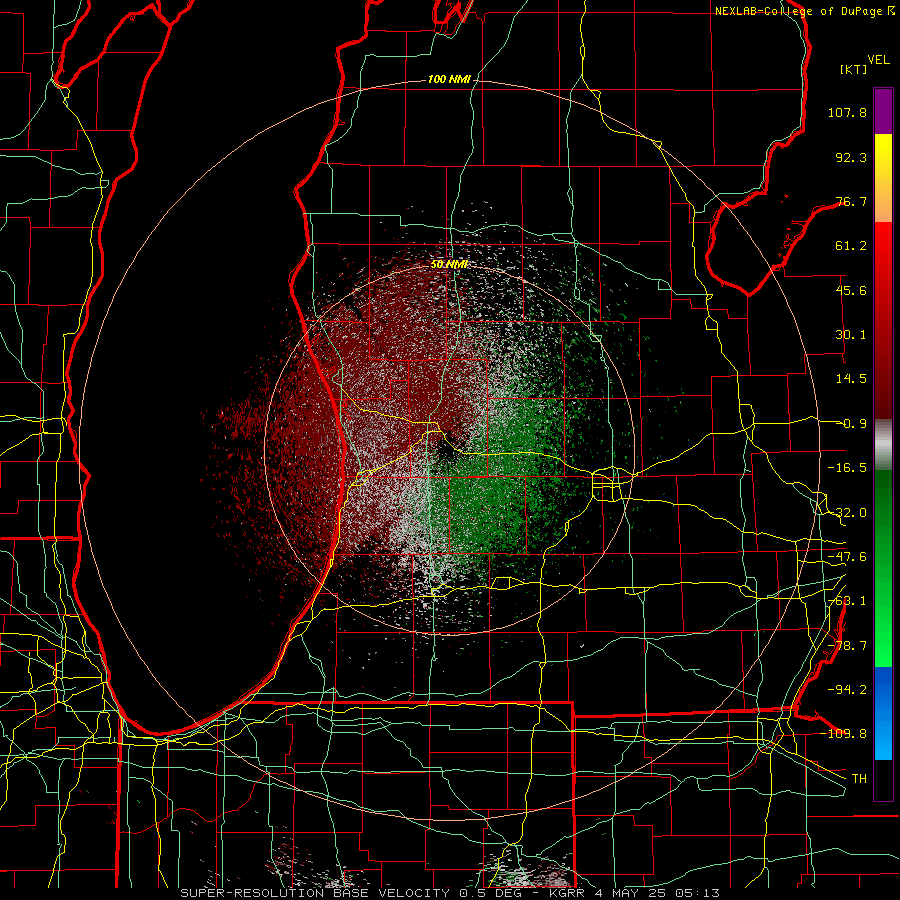Click the Super-Resolution Base Velocity caption text
This screenshot has height=900, width=900.
tap(450, 893)
